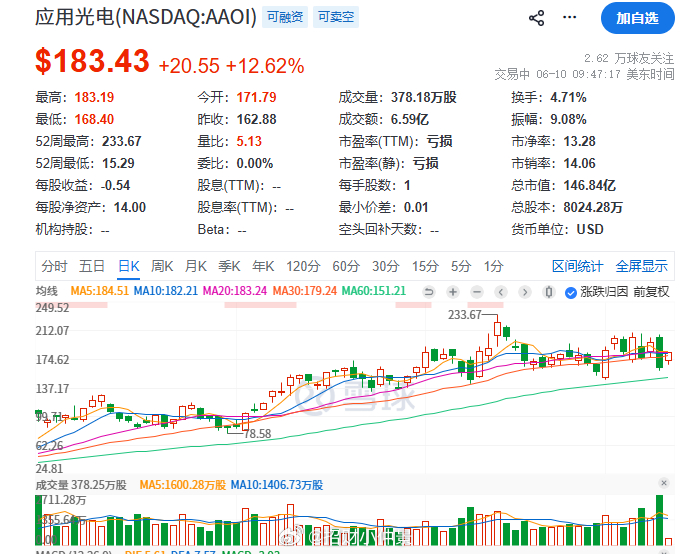Switch to the 分时 chart tab
694x554 pixels.
click(54, 266)
